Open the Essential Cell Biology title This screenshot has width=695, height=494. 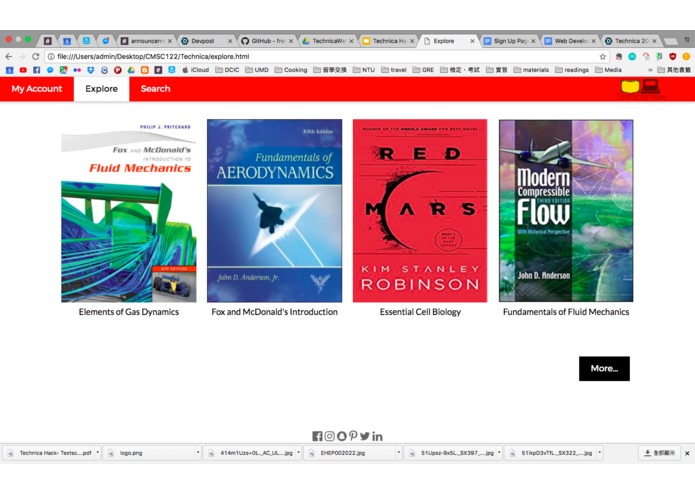coord(420,311)
